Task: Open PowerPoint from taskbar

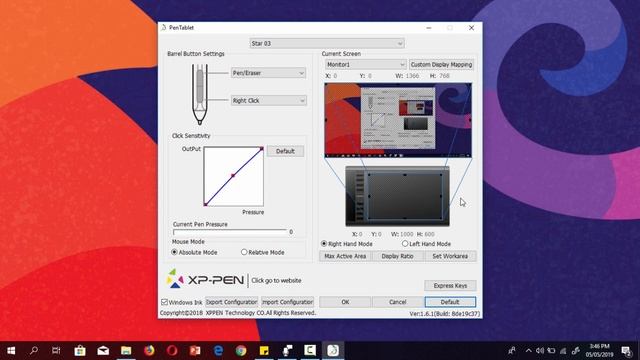Action: coord(195,351)
